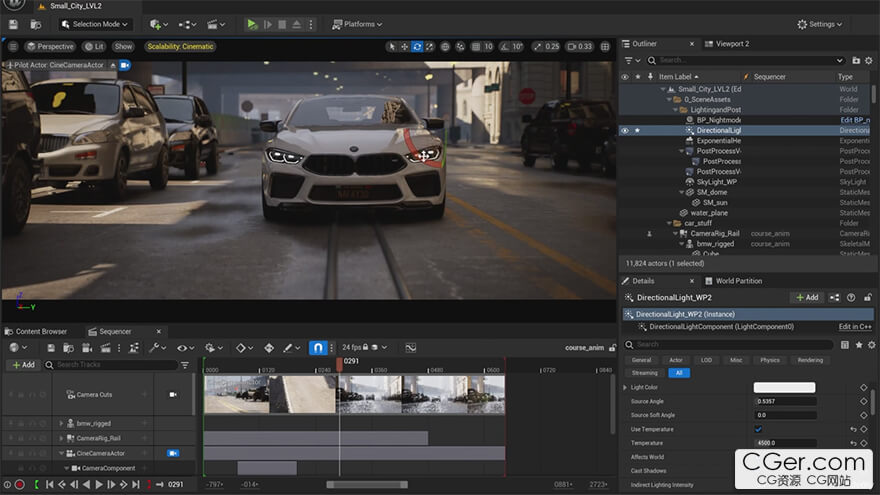Screen dimensions: 880x495
Task: Open the Outliner settings gear
Action: pyautogui.click(x=869, y=60)
